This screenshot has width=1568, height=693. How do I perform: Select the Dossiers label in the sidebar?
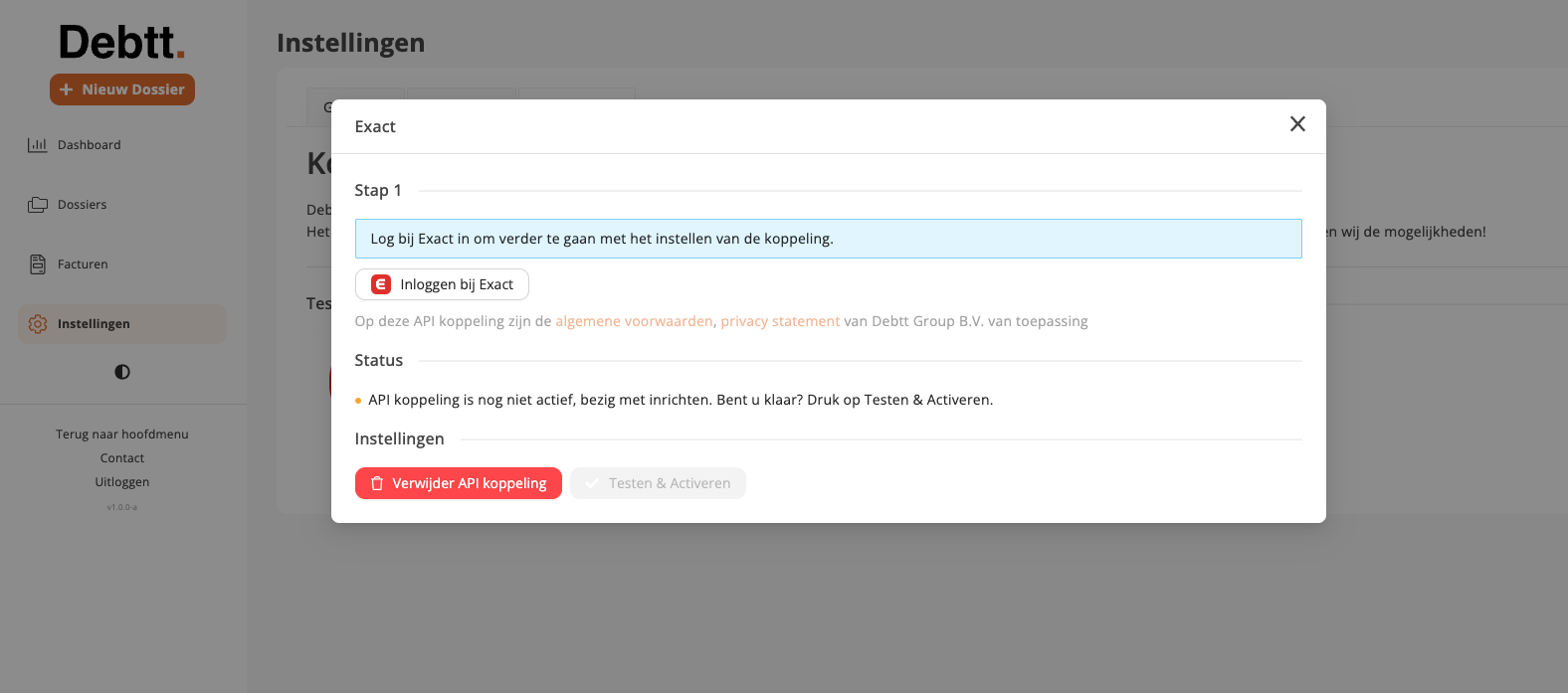82,205
